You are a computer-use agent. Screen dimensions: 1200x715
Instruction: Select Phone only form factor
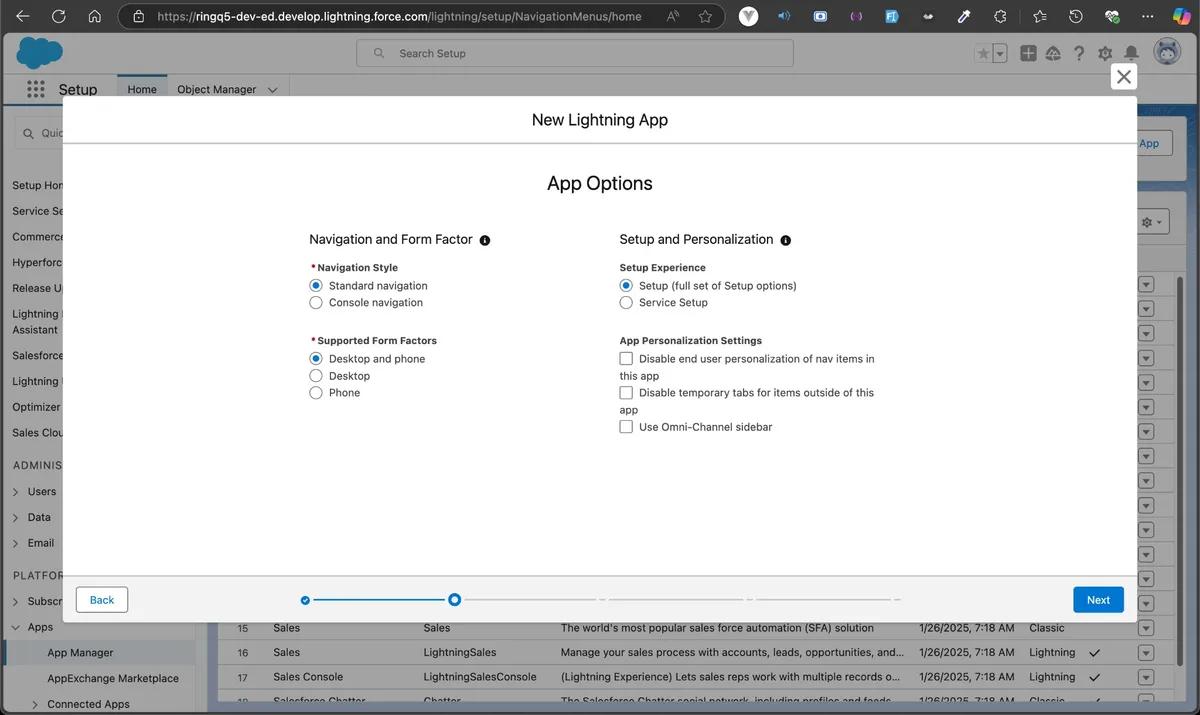click(316, 392)
